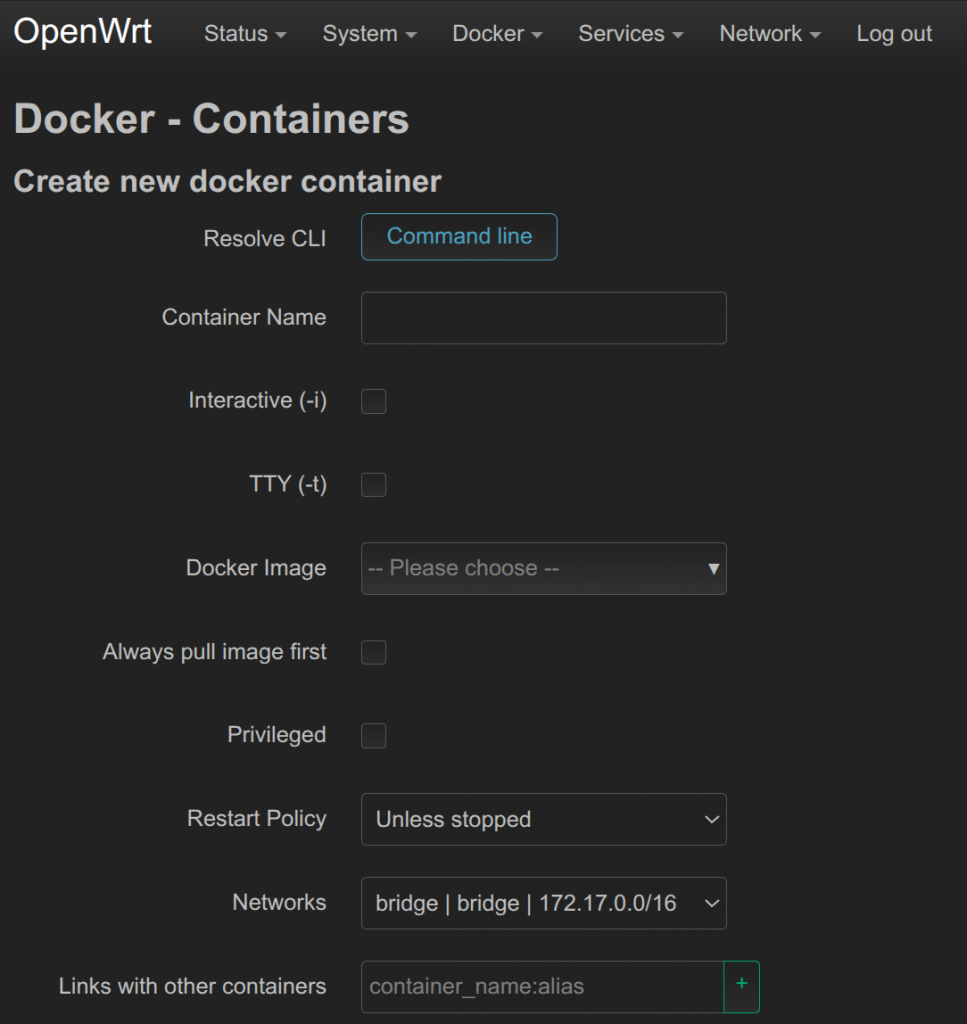This screenshot has width=967, height=1024.
Task: Expand the Restart Policy dropdown
Action: pos(543,819)
